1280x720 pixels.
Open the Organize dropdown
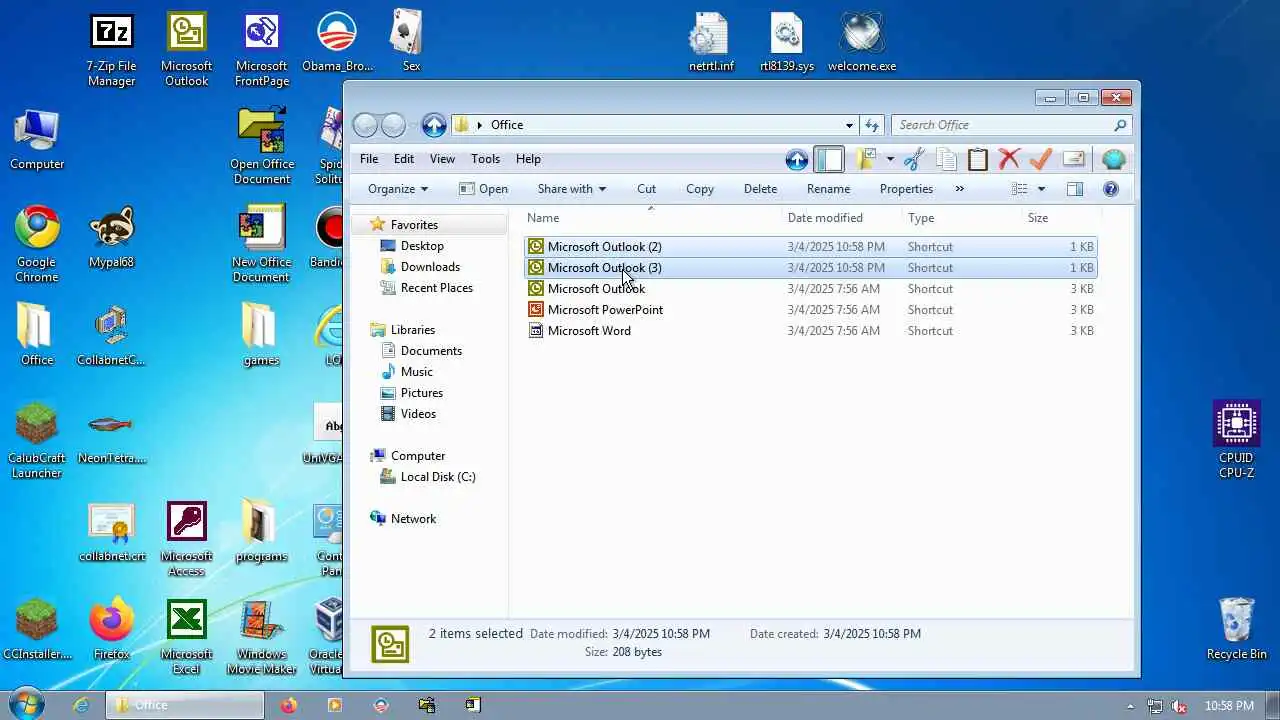pyautogui.click(x=397, y=189)
